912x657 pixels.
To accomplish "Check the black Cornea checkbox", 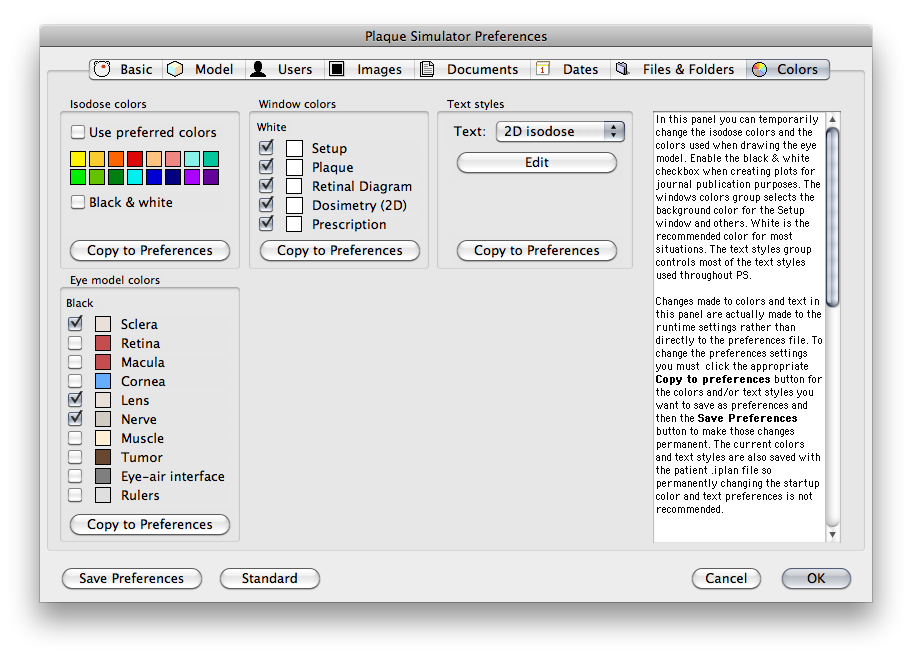I will pyautogui.click(x=75, y=381).
